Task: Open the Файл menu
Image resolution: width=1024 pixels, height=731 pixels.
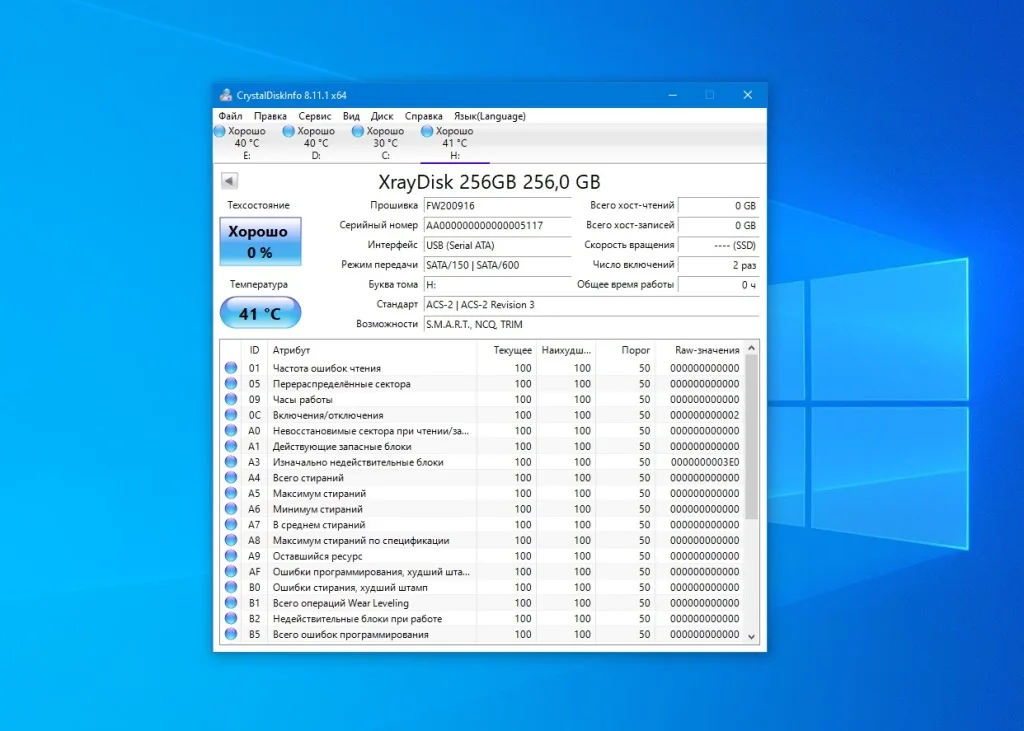Action: tap(230, 116)
